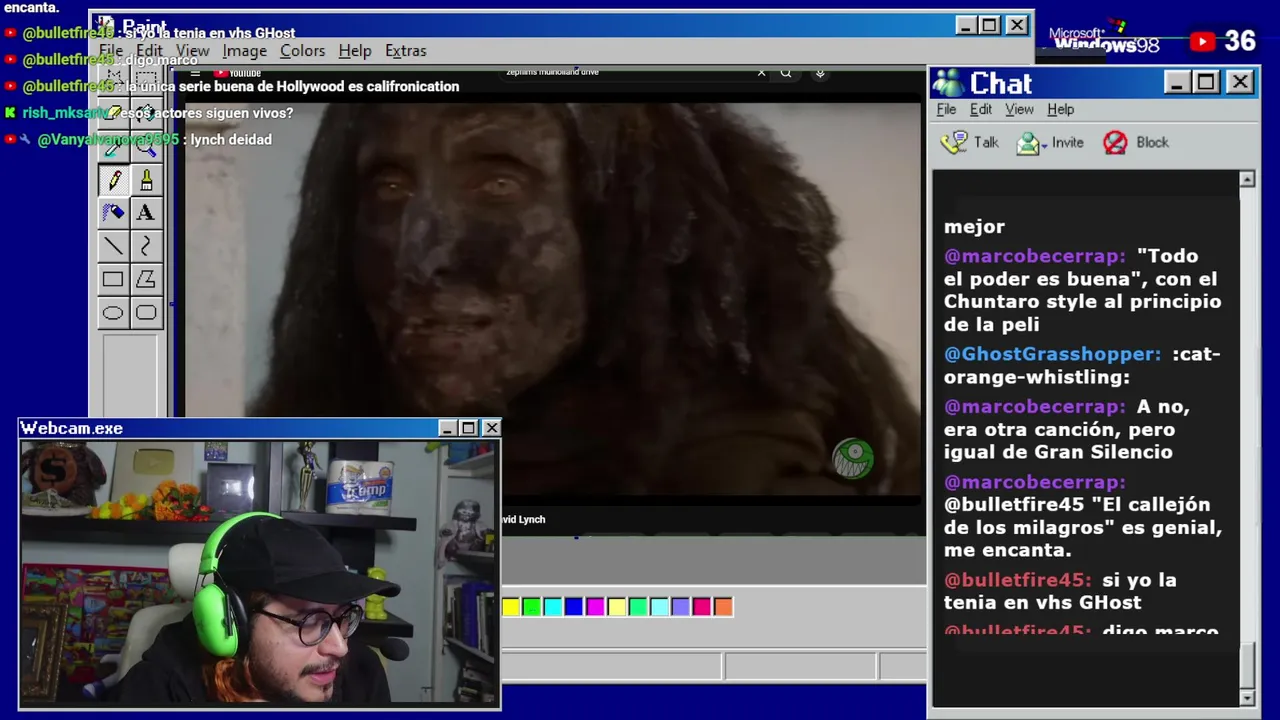The image size is (1280, 720).
Task: Click the Block icon in Chat
Action: 1115,142
